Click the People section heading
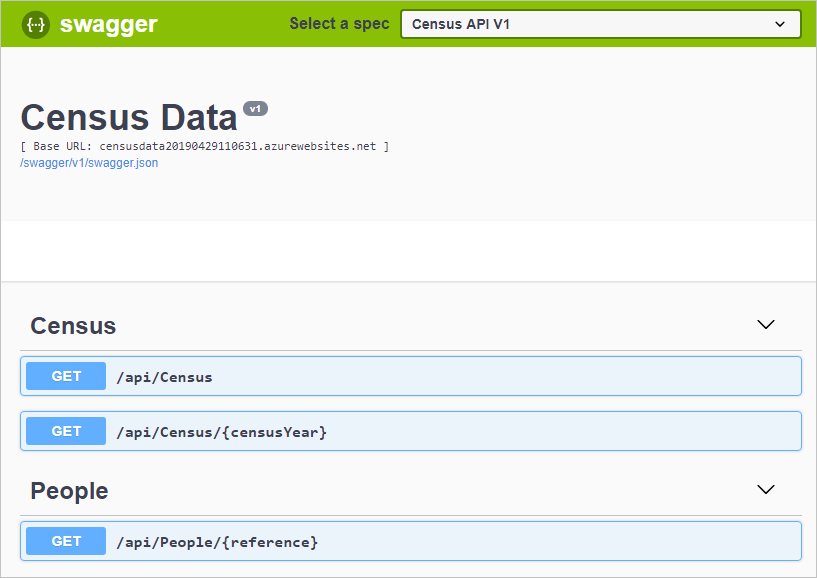Viewport: 817px width, 578px height. 69,491
